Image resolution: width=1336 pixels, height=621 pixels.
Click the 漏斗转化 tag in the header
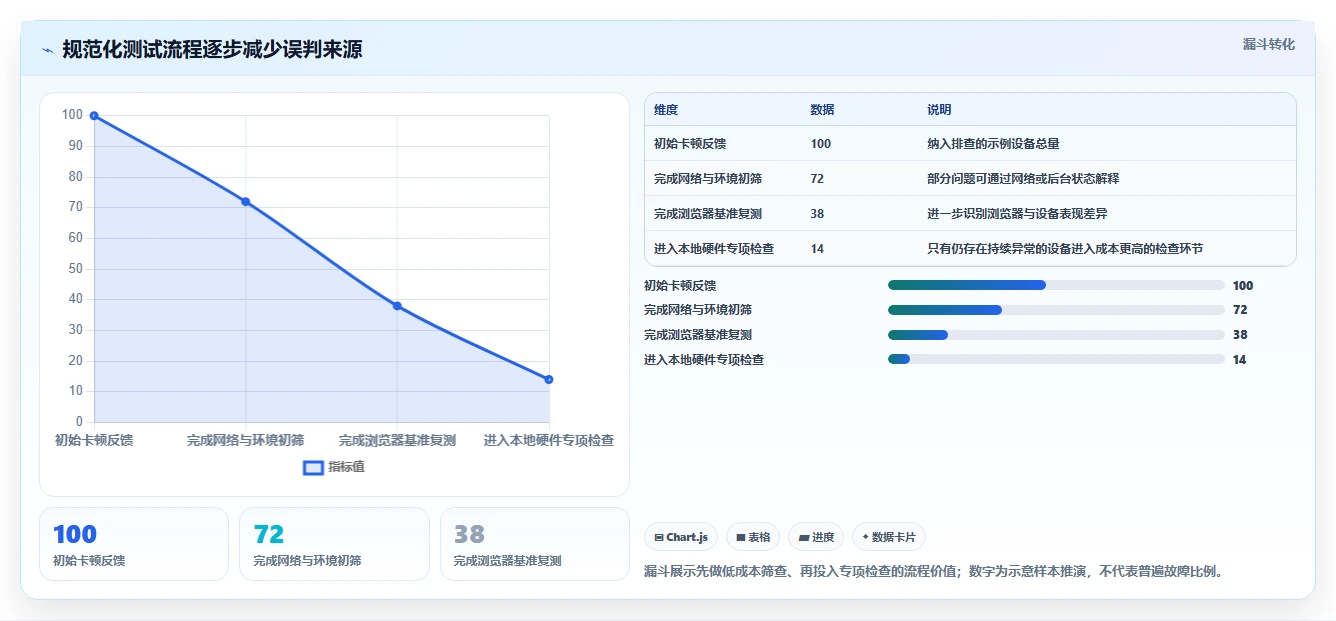click(x=1269, y=44)
